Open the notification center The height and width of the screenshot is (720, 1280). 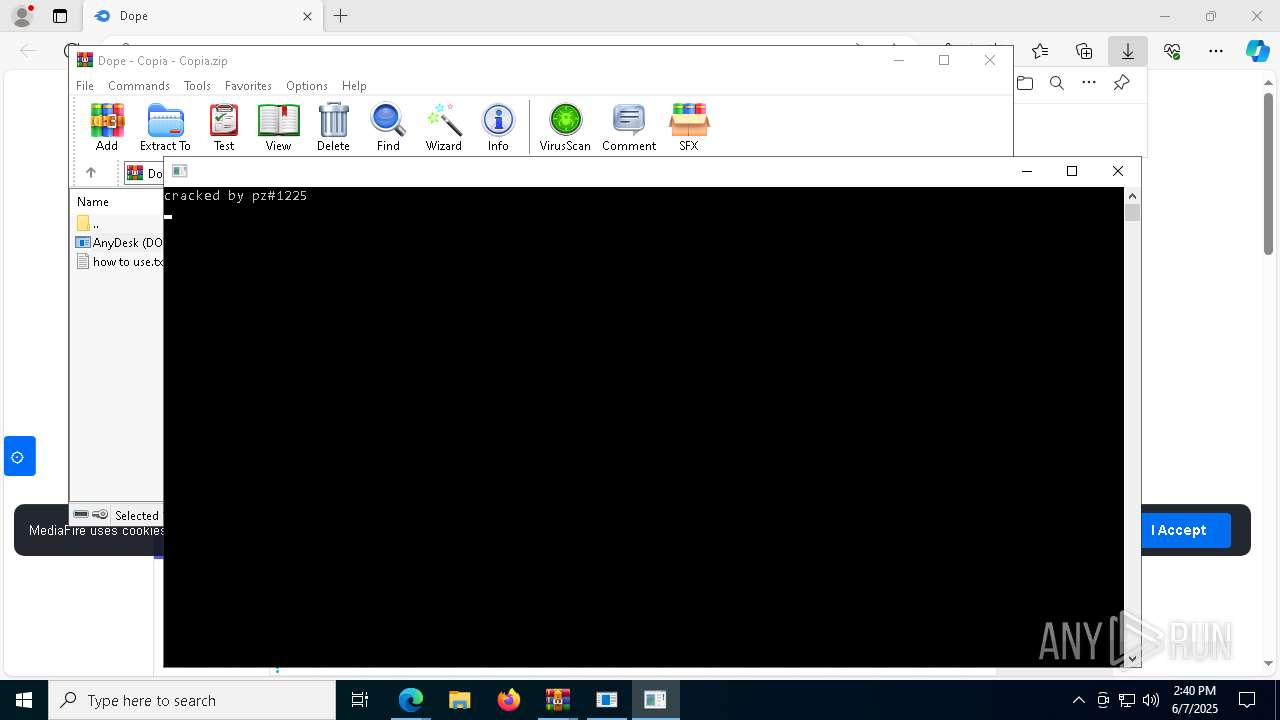click(1247, 700)
